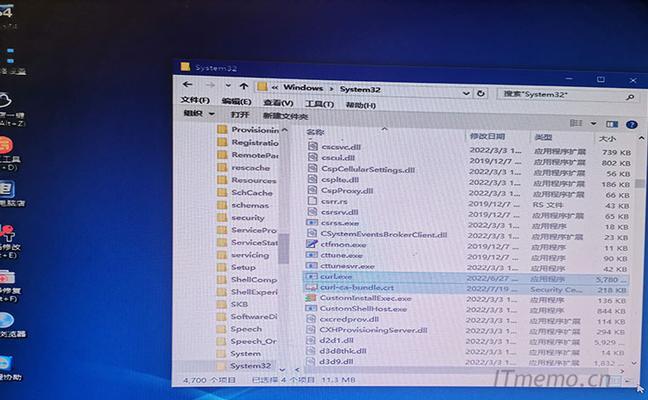Select the CspProxy.dll file icon
The image size is (648, 400).
(x=313, y=190)
